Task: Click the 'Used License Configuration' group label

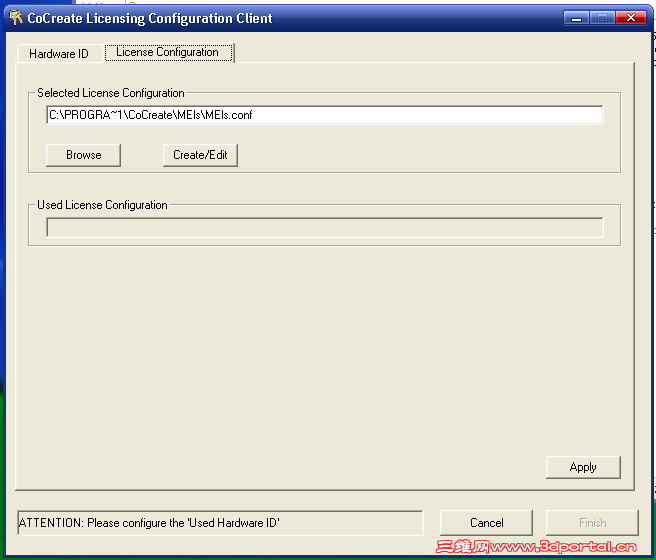Action: pyautogui.click(x=102, y=205)
